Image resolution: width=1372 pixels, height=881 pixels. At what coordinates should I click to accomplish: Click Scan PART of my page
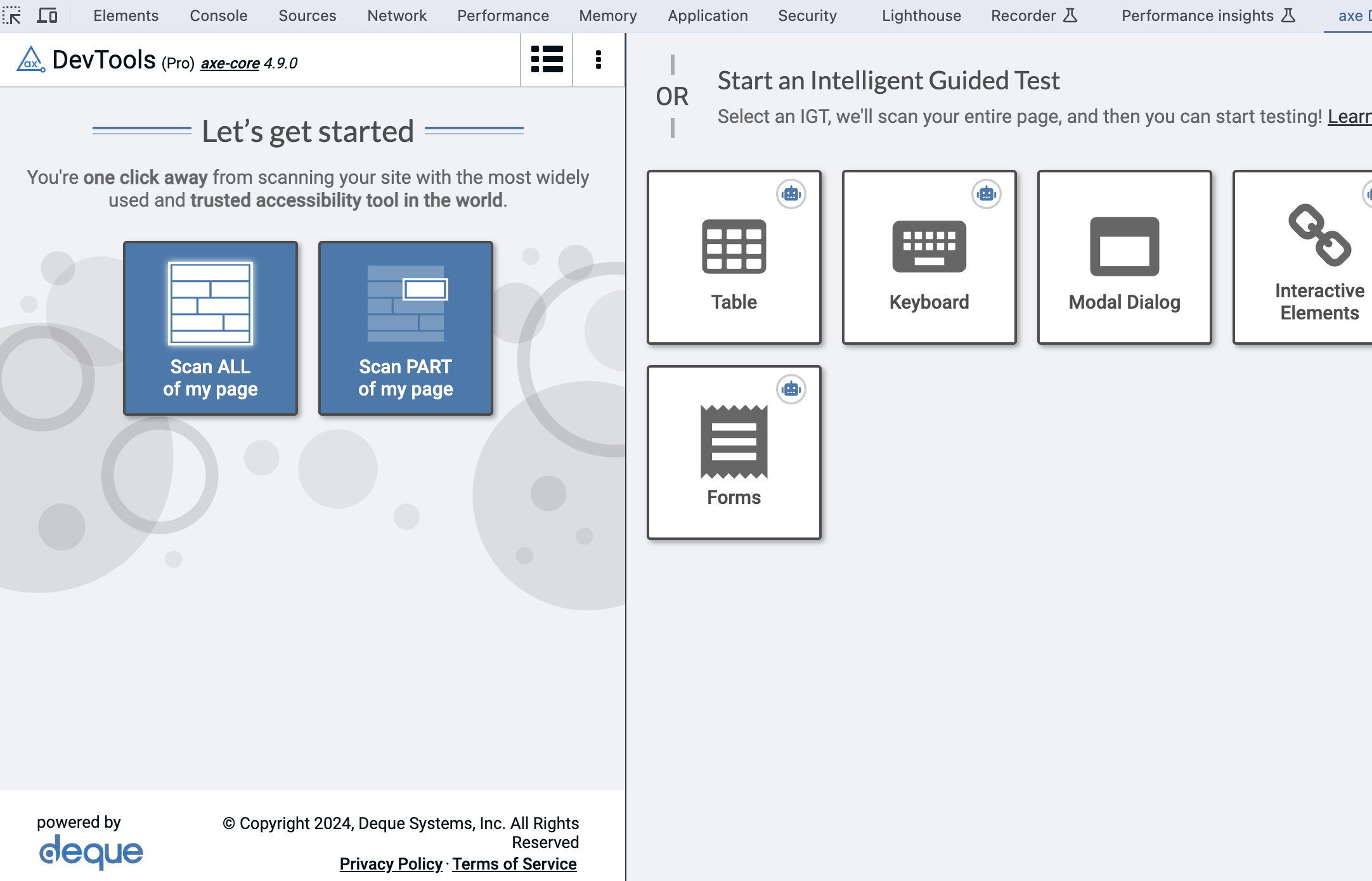406,328
